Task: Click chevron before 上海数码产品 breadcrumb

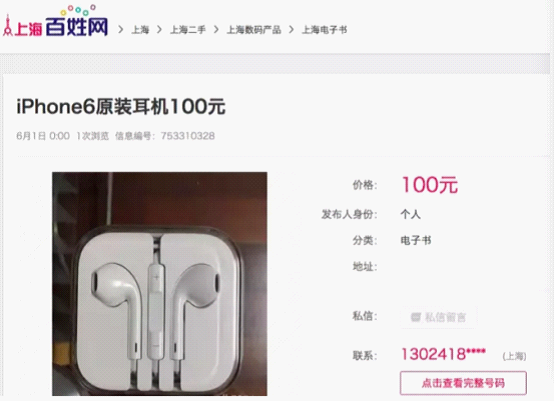Action: (x=216, y=30)
